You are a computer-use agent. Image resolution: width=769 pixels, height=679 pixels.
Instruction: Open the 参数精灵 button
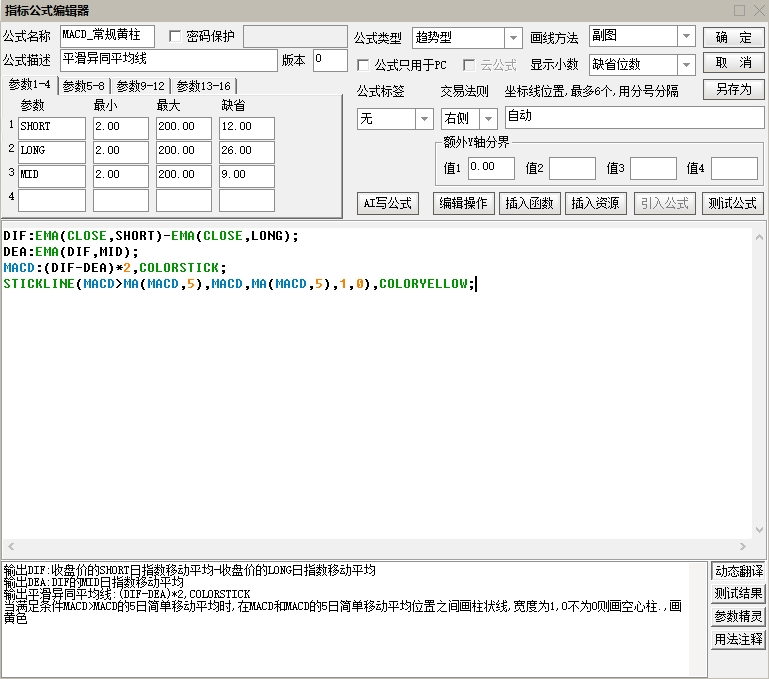(739, 616)
